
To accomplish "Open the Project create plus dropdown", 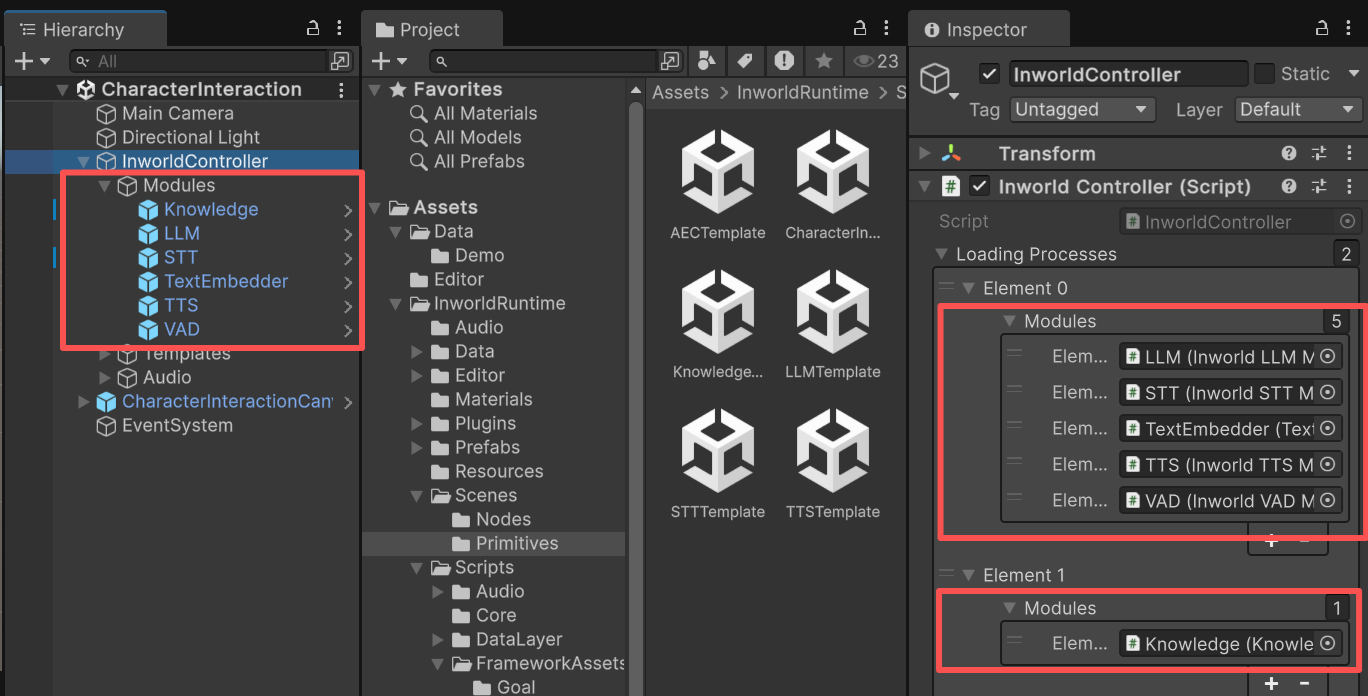I will (x=390, y=61).
